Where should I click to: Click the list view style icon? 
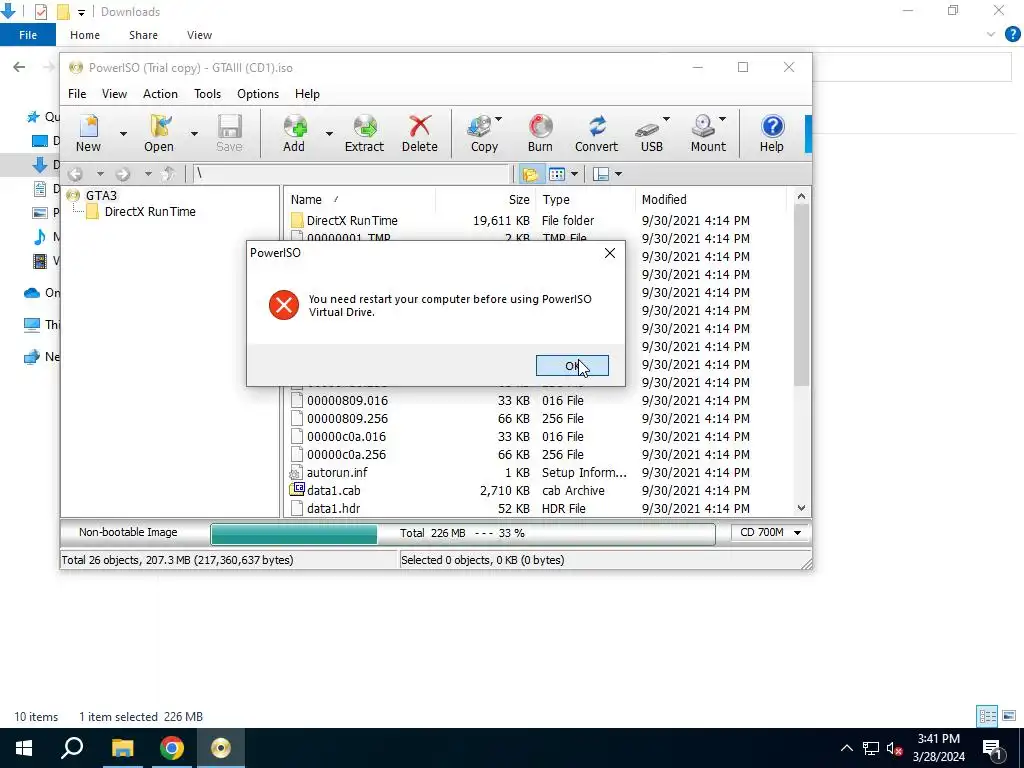[x=556, y=174]
